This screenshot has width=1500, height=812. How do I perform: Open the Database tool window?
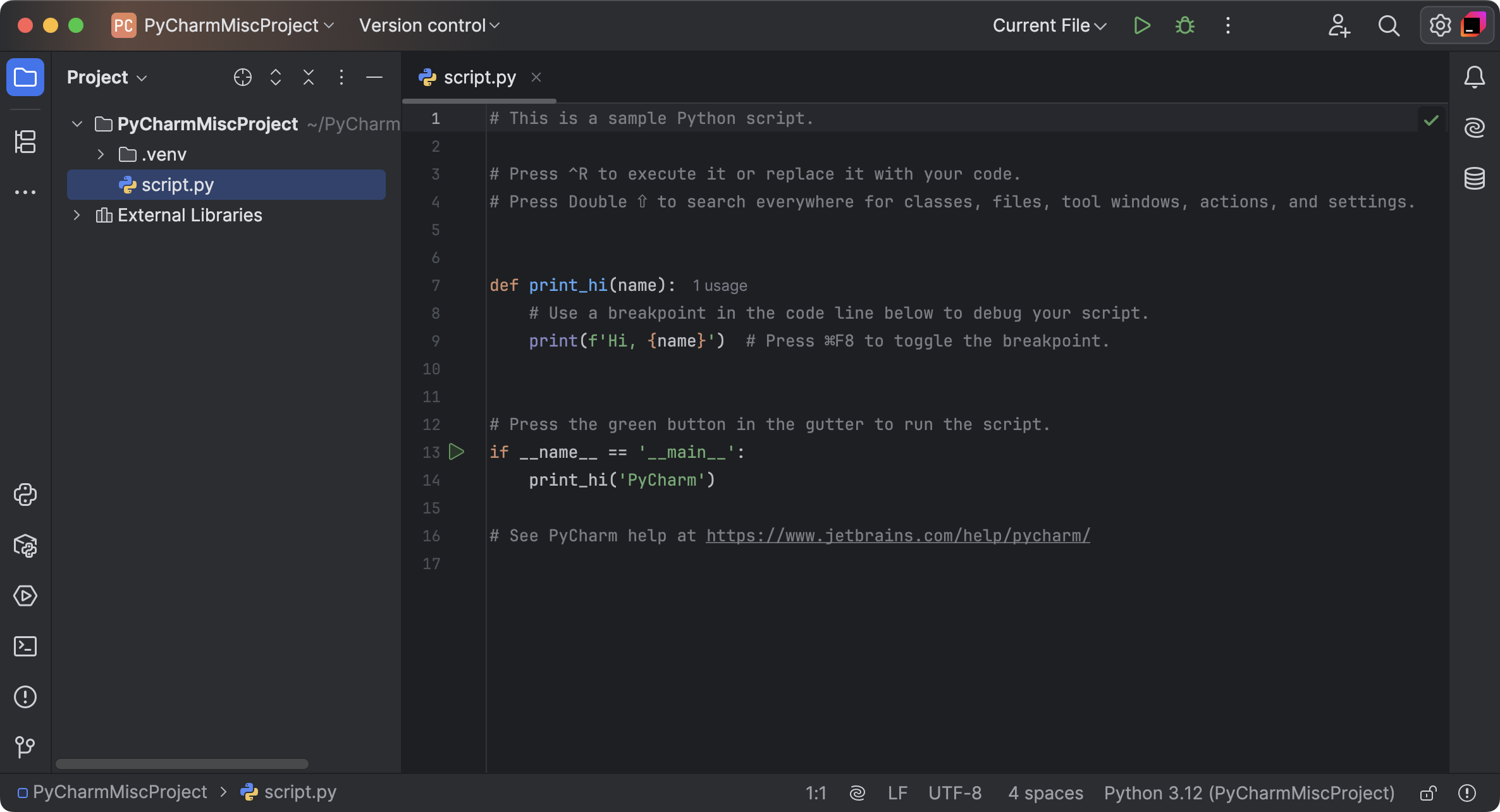(x=1475, y=178)
